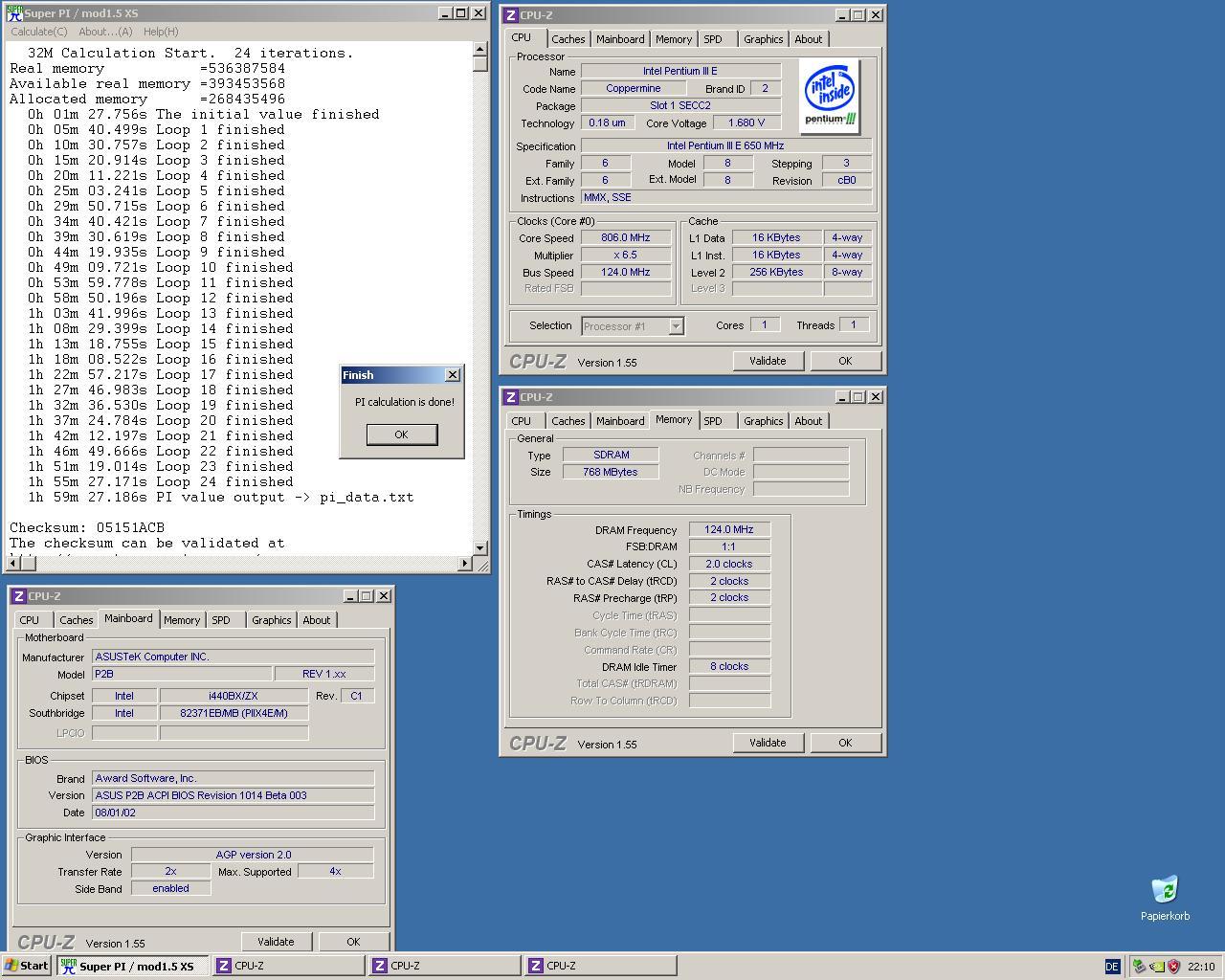The image size is (1225, 980).
Task: Click the Intel Inside Pentium III logo
Action: coord(829,96)
